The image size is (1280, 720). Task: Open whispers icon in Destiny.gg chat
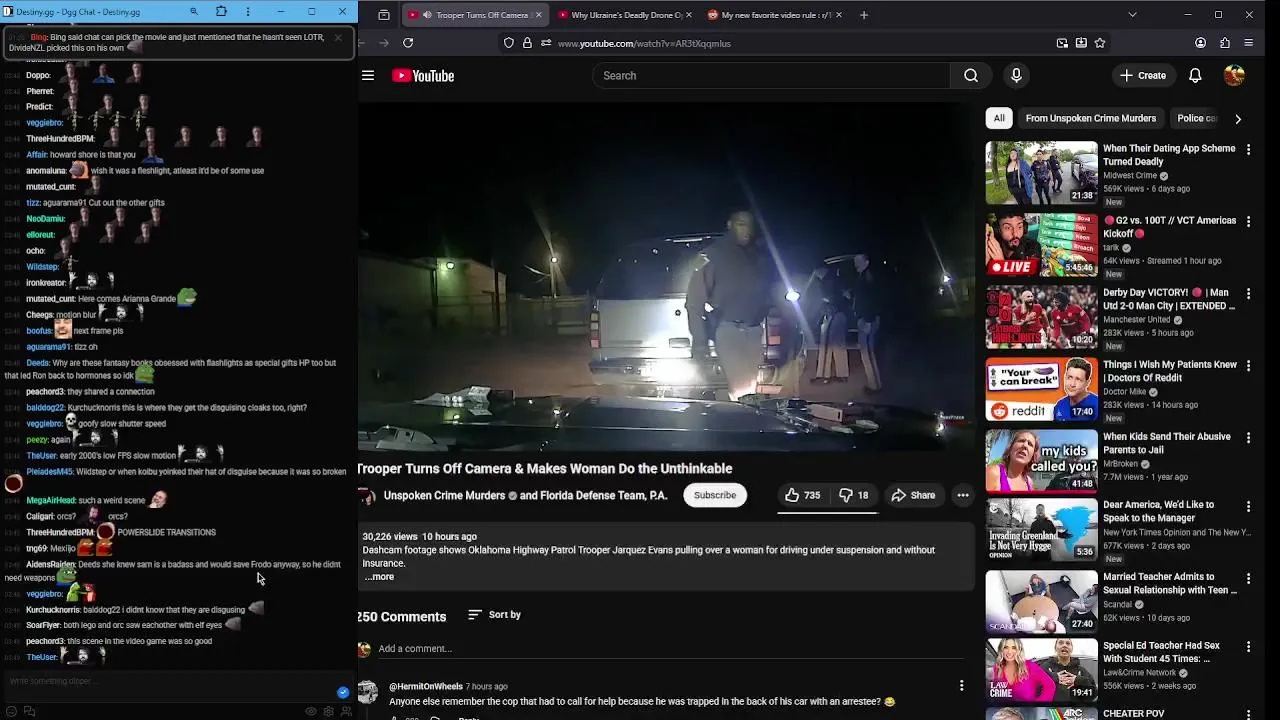[29, 711]
